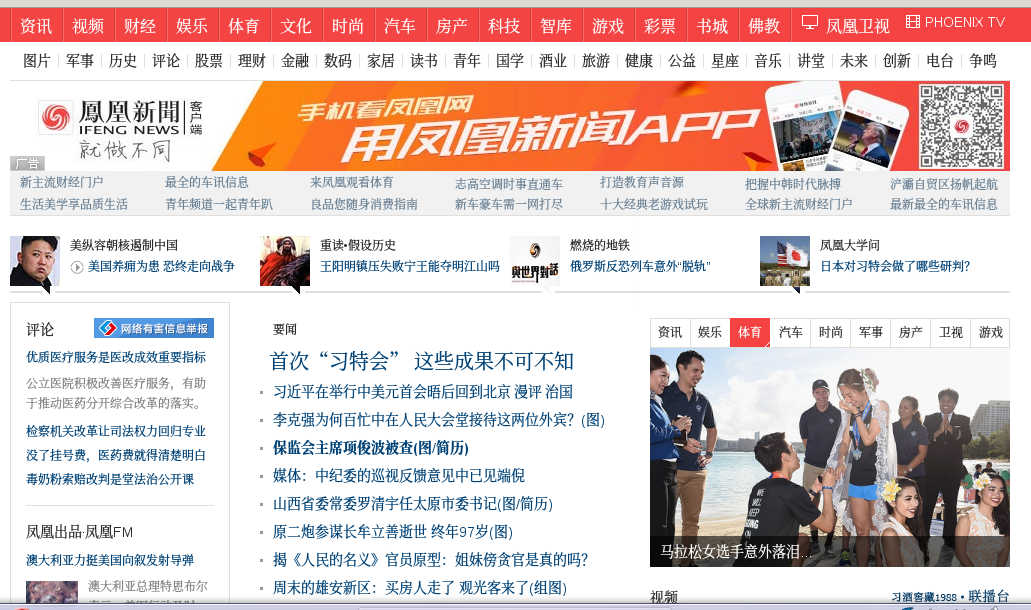Click the 马拉松女选手意外落泪 photo caption
1031x610 pixels.
click(x=736, y=551)
